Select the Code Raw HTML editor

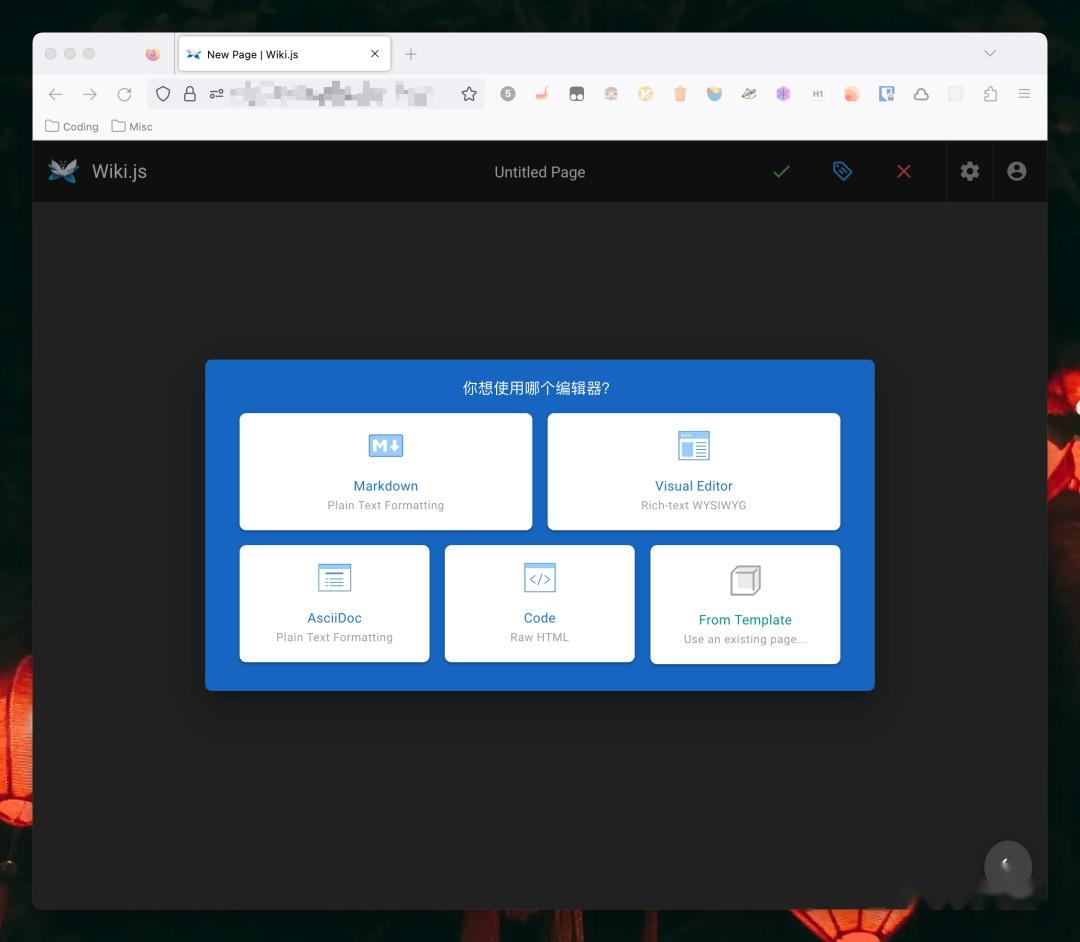point(539,604)
